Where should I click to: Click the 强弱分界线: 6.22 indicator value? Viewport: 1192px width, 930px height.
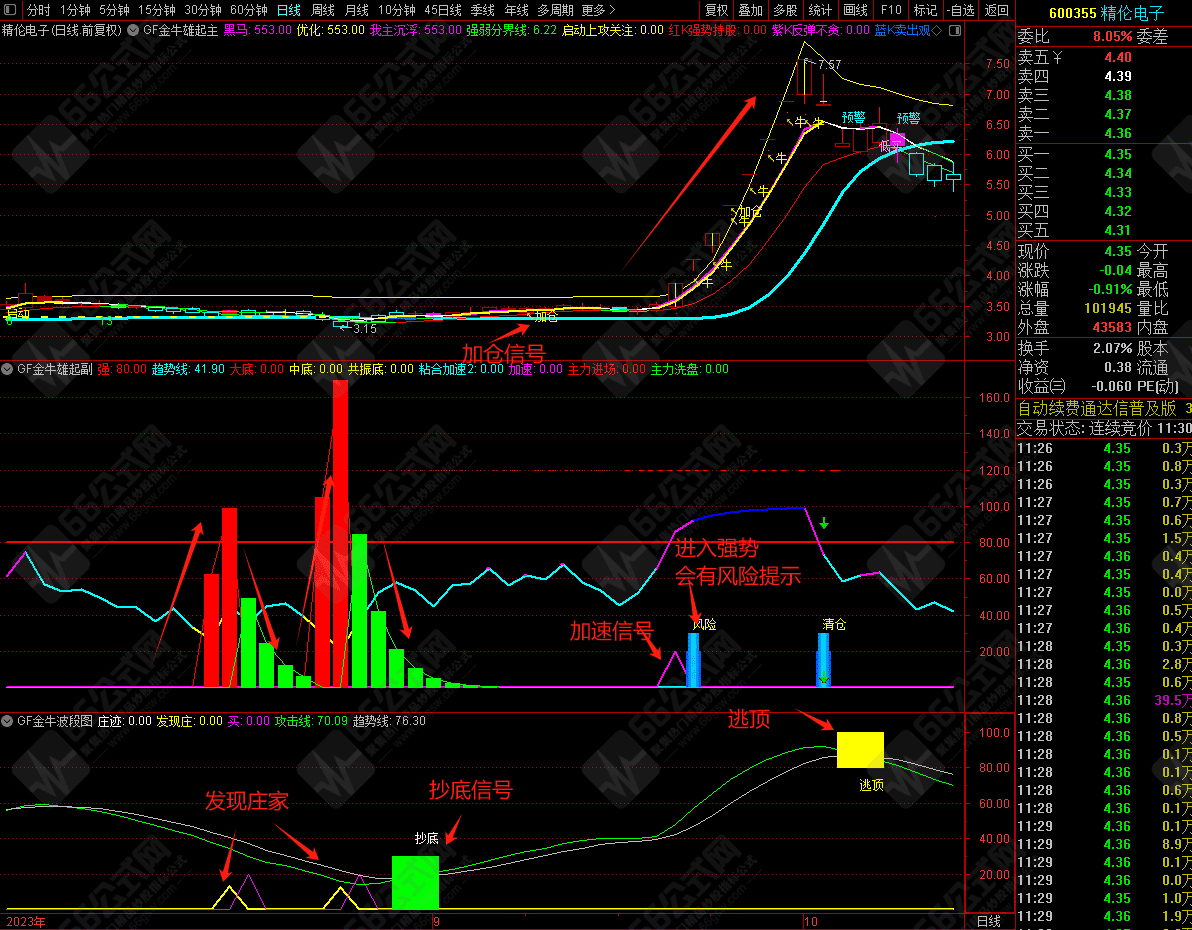pos(511,30)
